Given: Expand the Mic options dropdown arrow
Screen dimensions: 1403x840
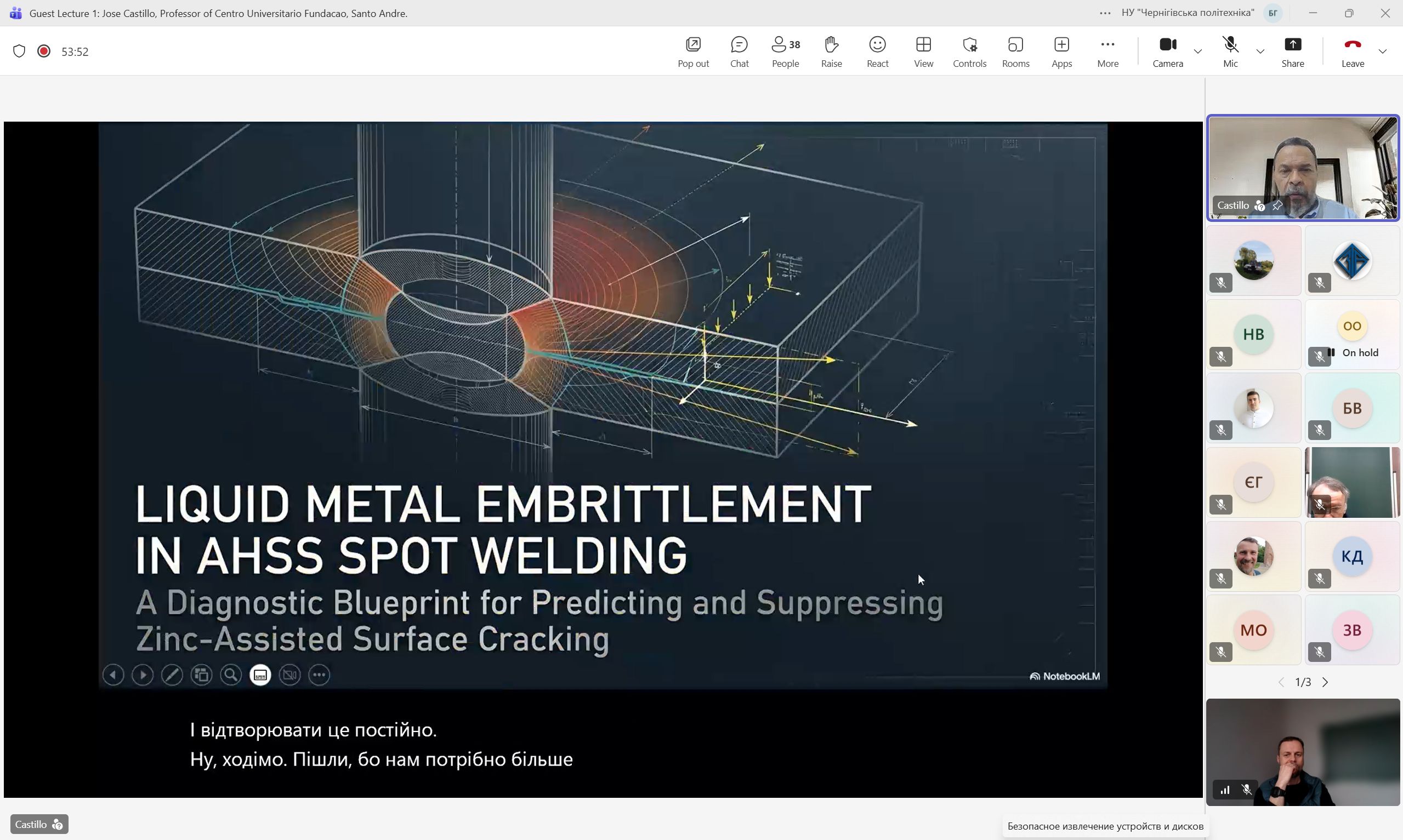Looking at the screenshot, I should pyautogui.click(x=1260, y=52).
